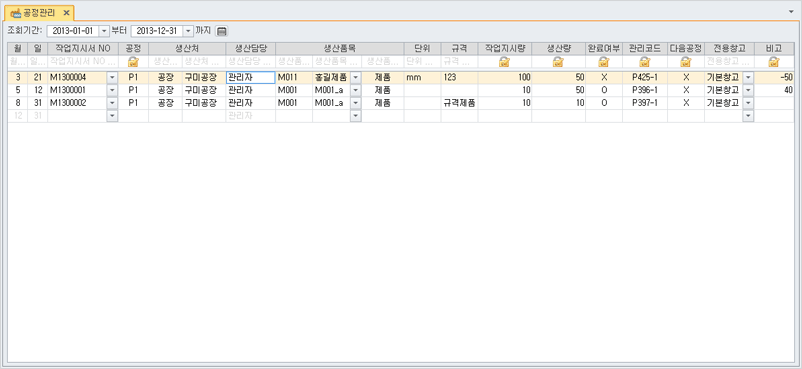Click the 단위 filter input

click(x=422, y=62)
